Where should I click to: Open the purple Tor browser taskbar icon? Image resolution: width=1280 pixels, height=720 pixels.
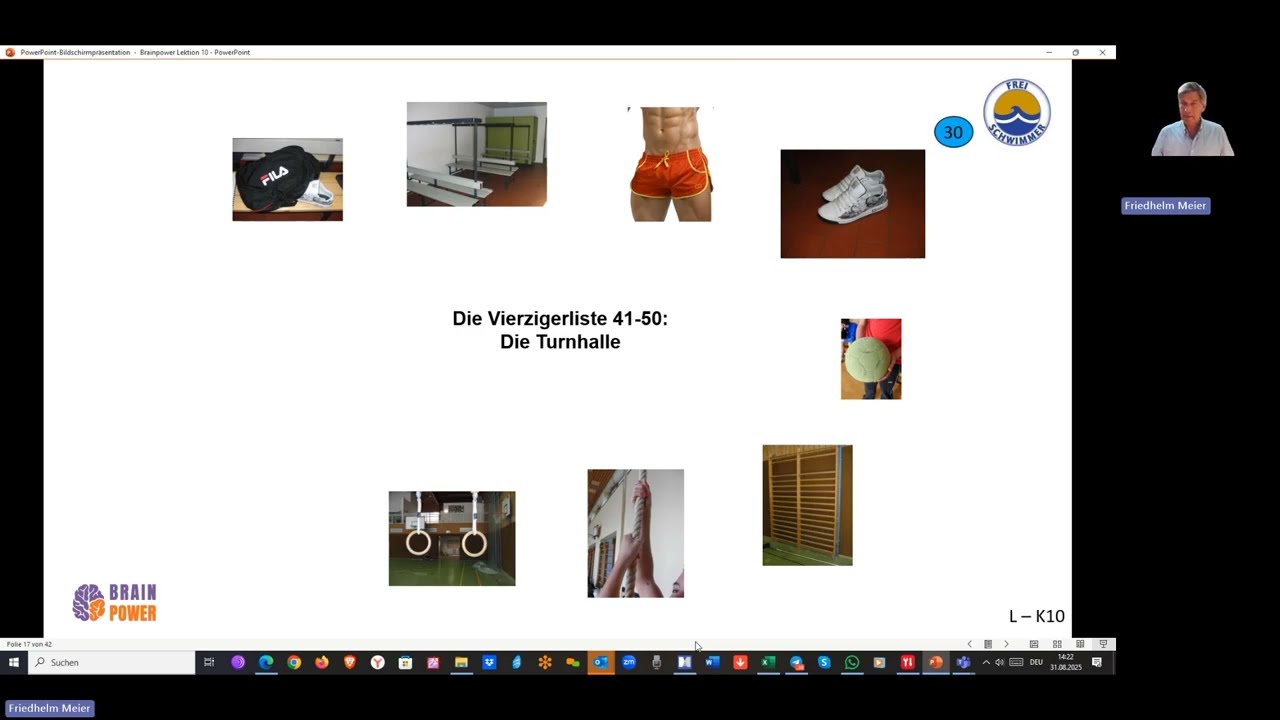pyautogui.click(x=238, y=662)
